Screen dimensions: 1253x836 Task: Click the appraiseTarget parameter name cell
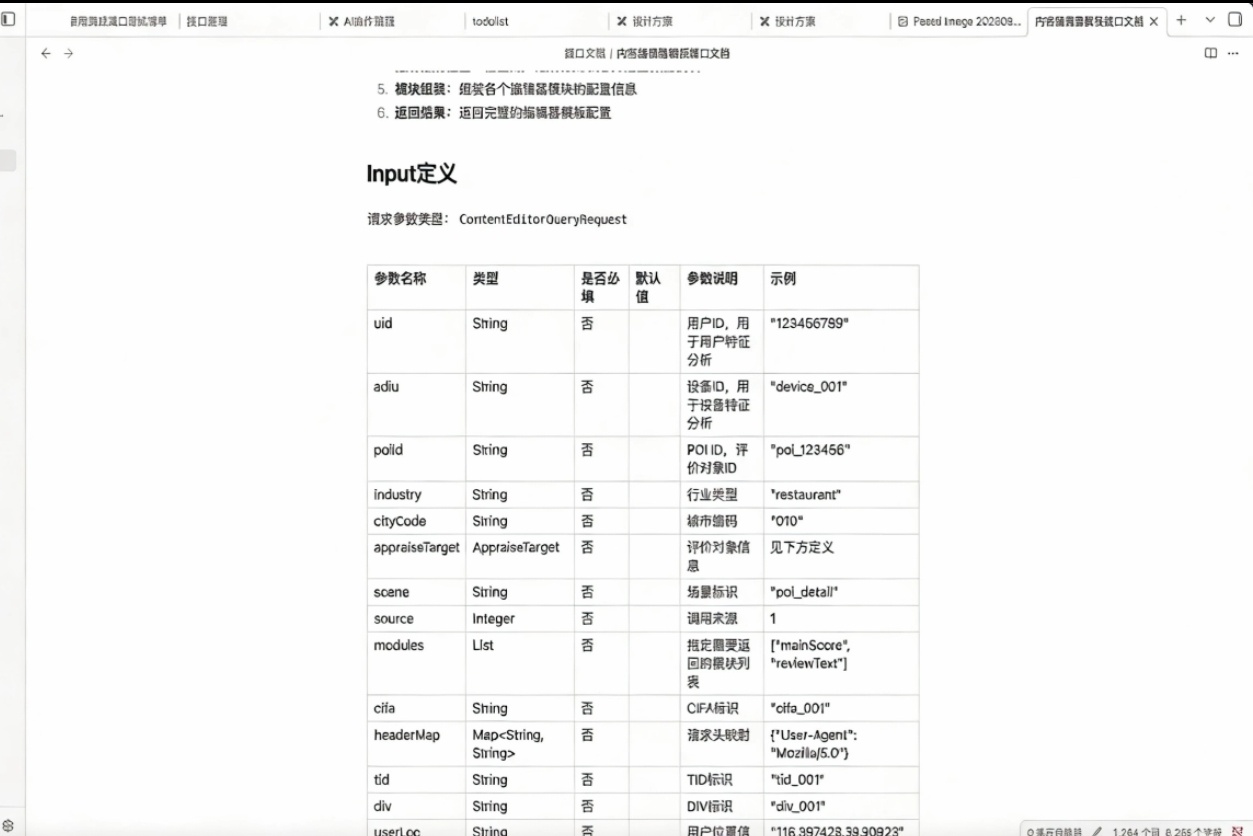(416, 556)
